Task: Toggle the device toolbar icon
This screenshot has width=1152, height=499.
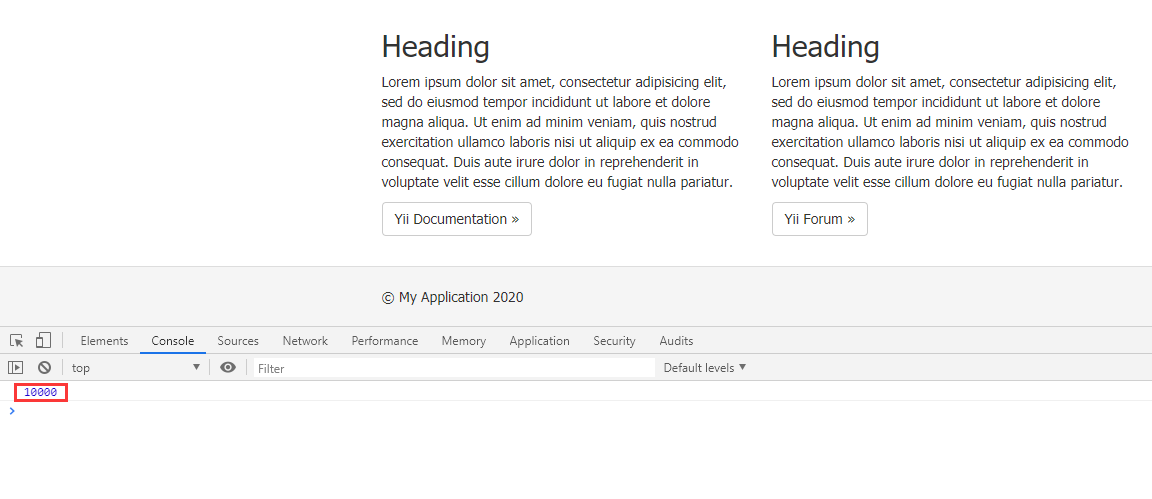Action: tap(43, 340)
